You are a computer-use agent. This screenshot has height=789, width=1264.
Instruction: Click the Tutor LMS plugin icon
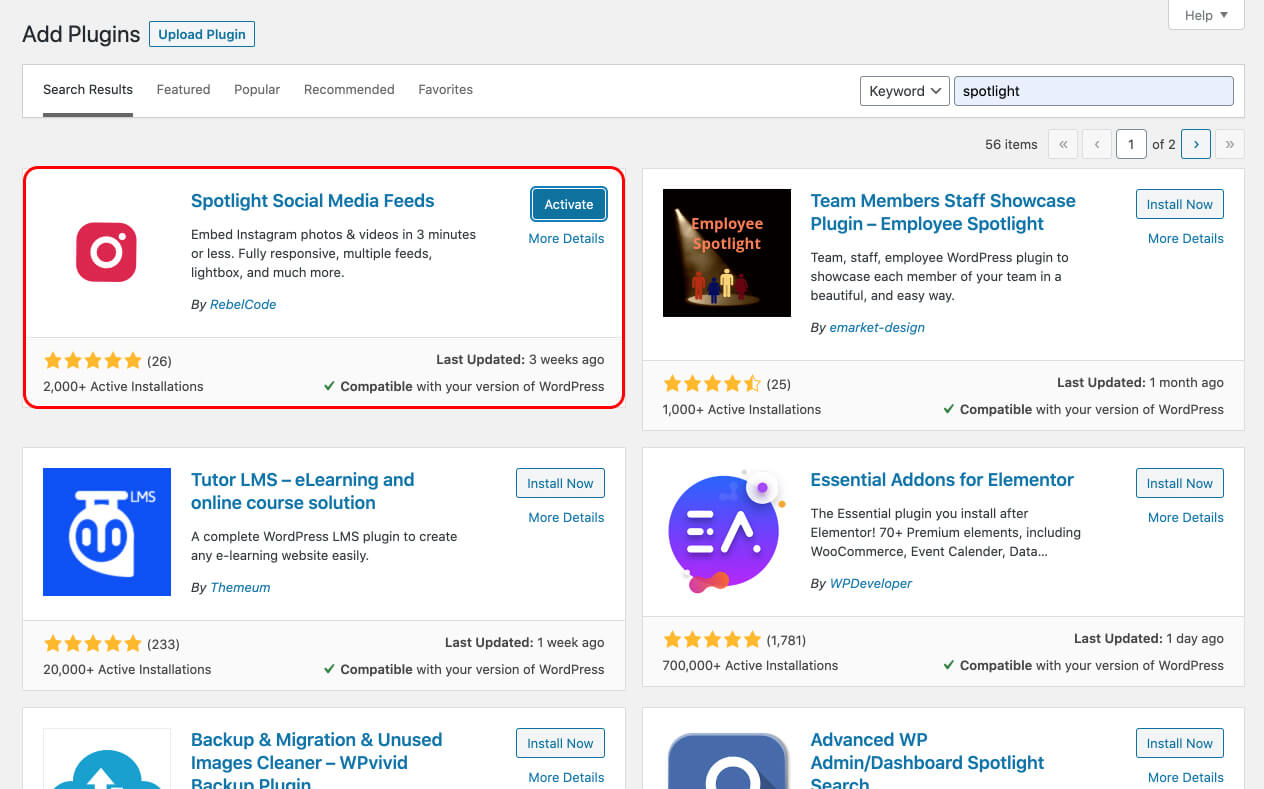(x=107, y=532)
